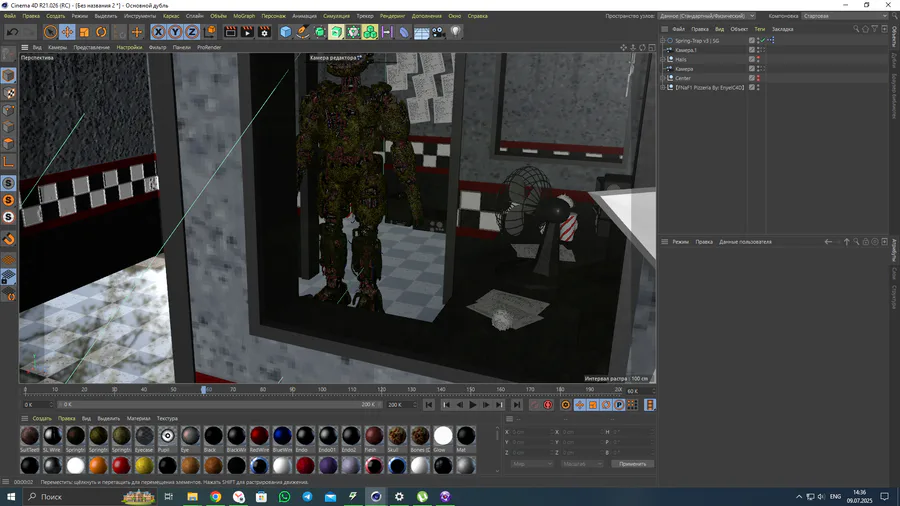Add a Cube primitive object
This screenshot has width=900, height=506.
coord(285,32)
